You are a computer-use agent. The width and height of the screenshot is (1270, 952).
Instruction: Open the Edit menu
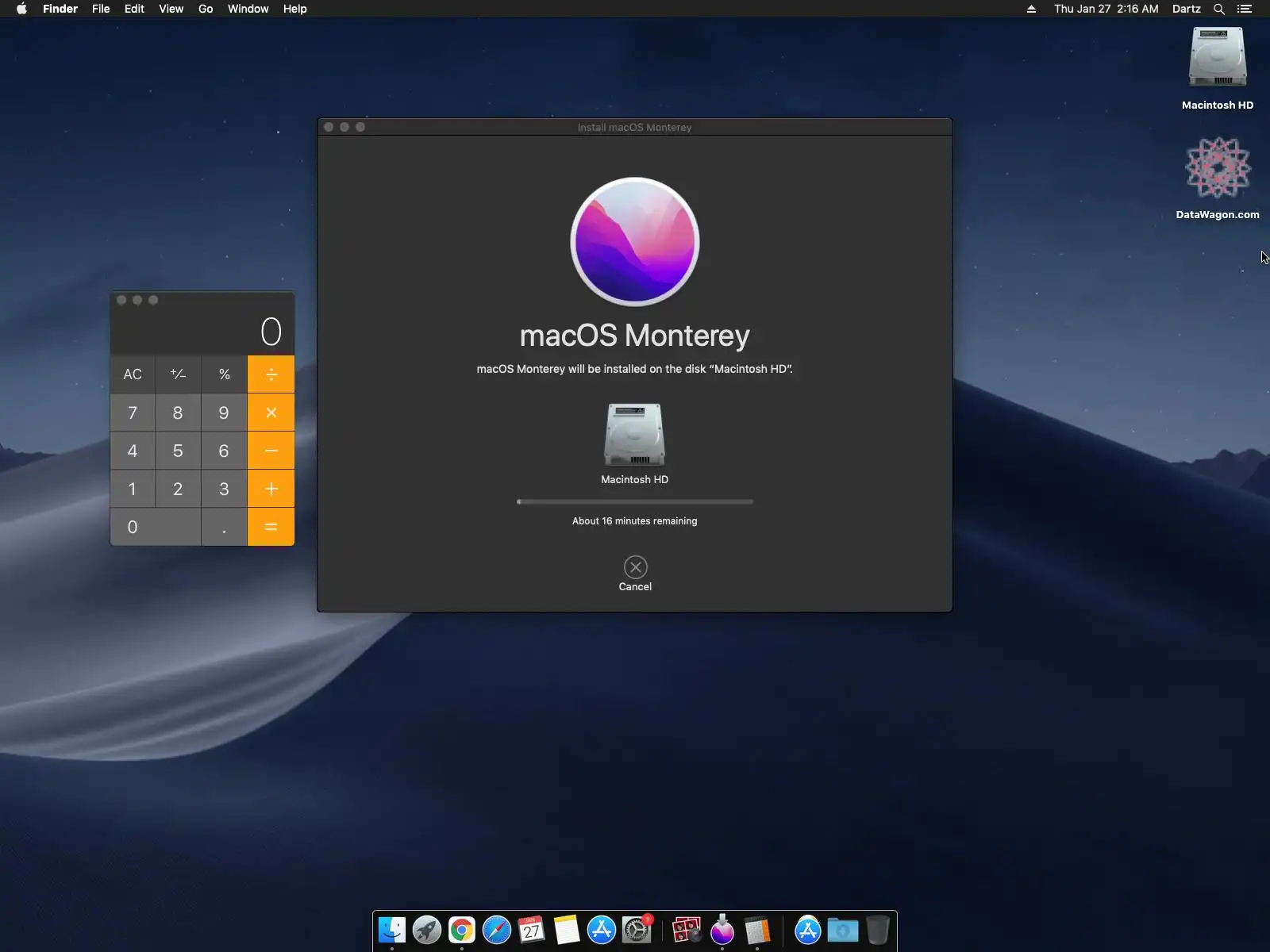click(x=134, y=9)
